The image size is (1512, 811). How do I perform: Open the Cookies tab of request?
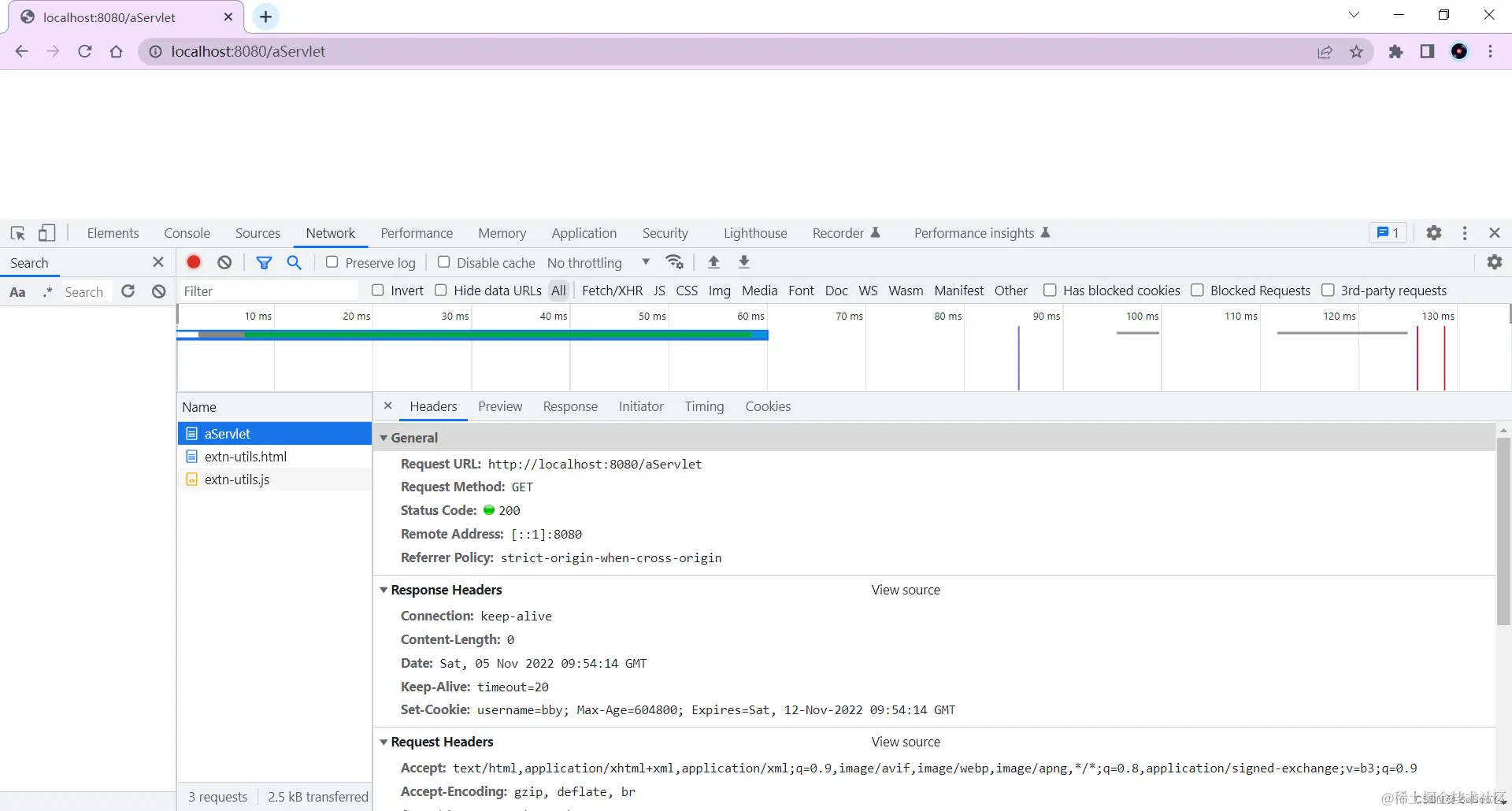[x=768, y=406]
